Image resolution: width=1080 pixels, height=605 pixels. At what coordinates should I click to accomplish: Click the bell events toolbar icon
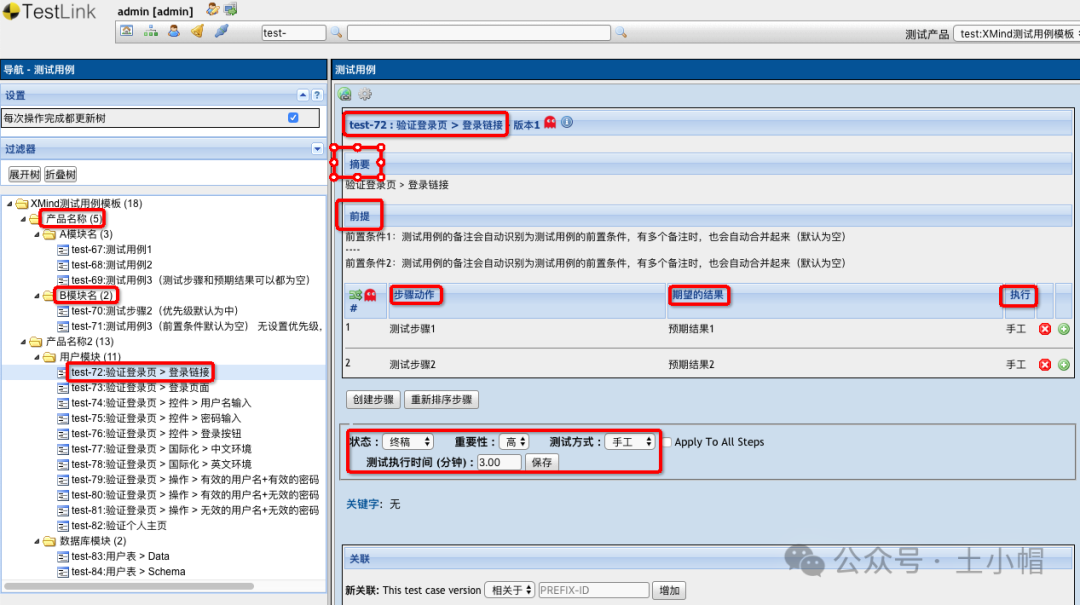pyautogui.click(x=198, y=31)
